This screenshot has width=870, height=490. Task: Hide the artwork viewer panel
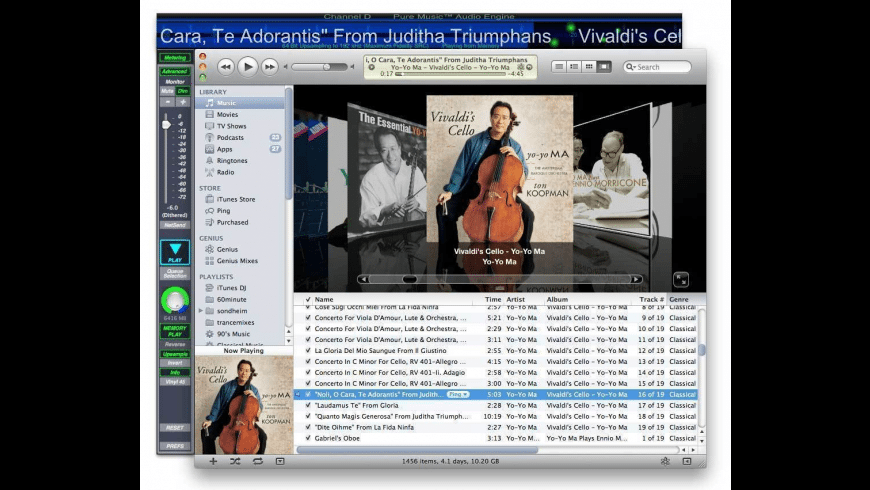point(280,461)
